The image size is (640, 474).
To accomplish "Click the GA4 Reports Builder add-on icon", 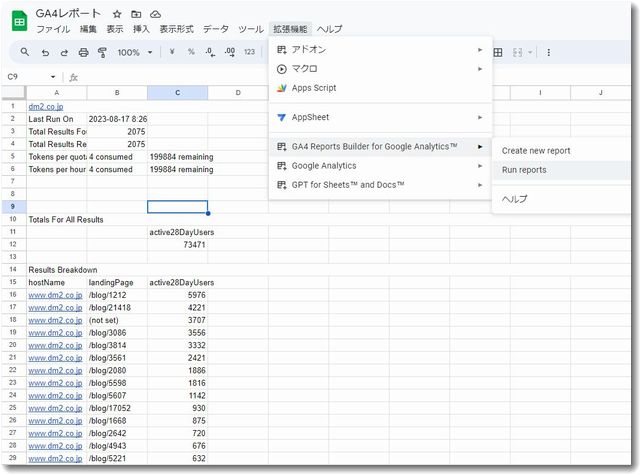I will tap(281, 147).
